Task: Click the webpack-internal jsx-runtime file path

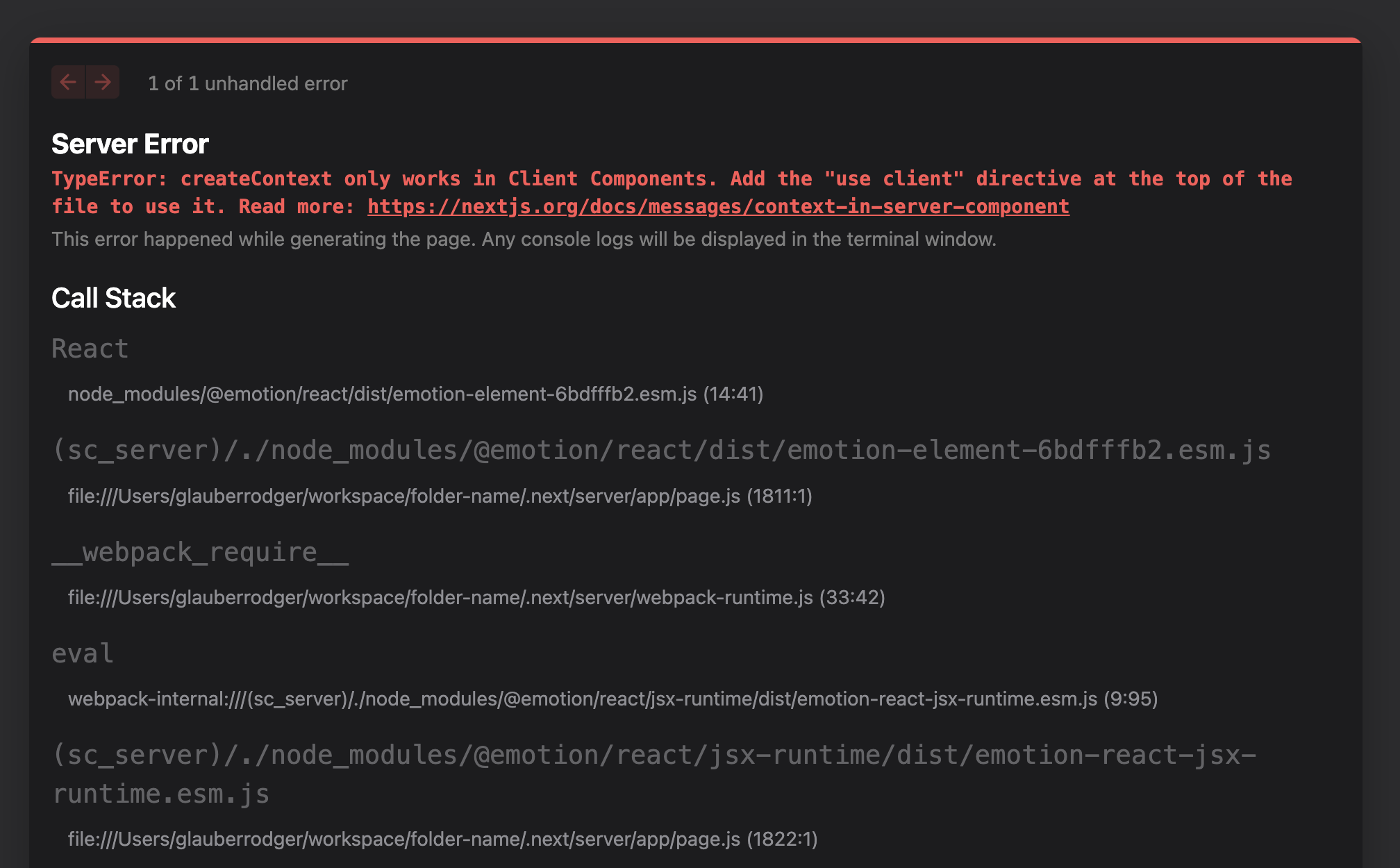Action: click(613, 699)
